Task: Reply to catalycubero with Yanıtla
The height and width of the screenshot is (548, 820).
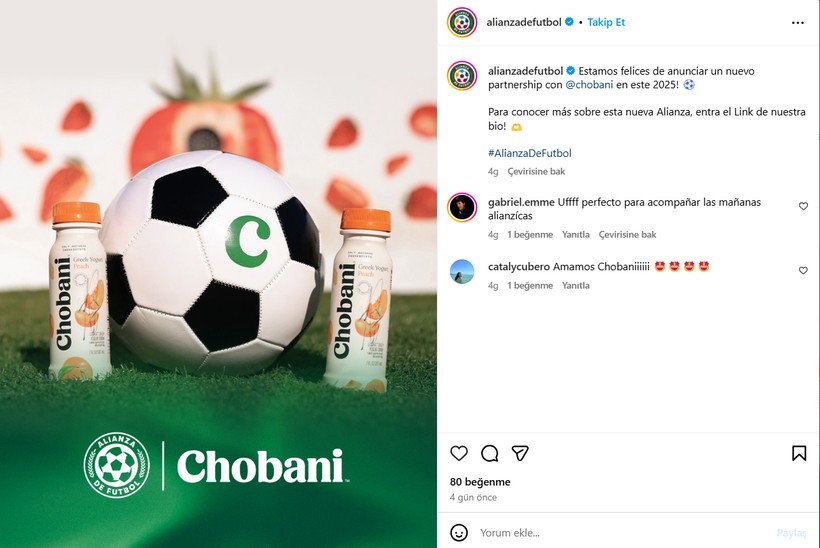Action: [x=576, y=286]
